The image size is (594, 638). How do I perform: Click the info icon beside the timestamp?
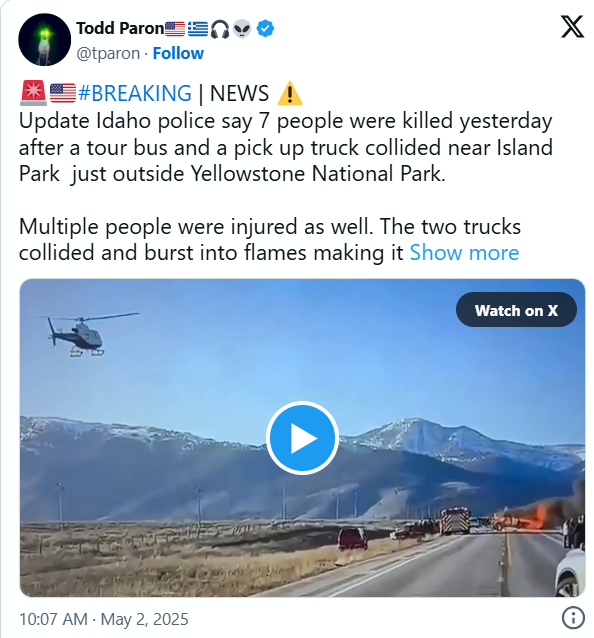pyautogui.click(x=573, y=618)
